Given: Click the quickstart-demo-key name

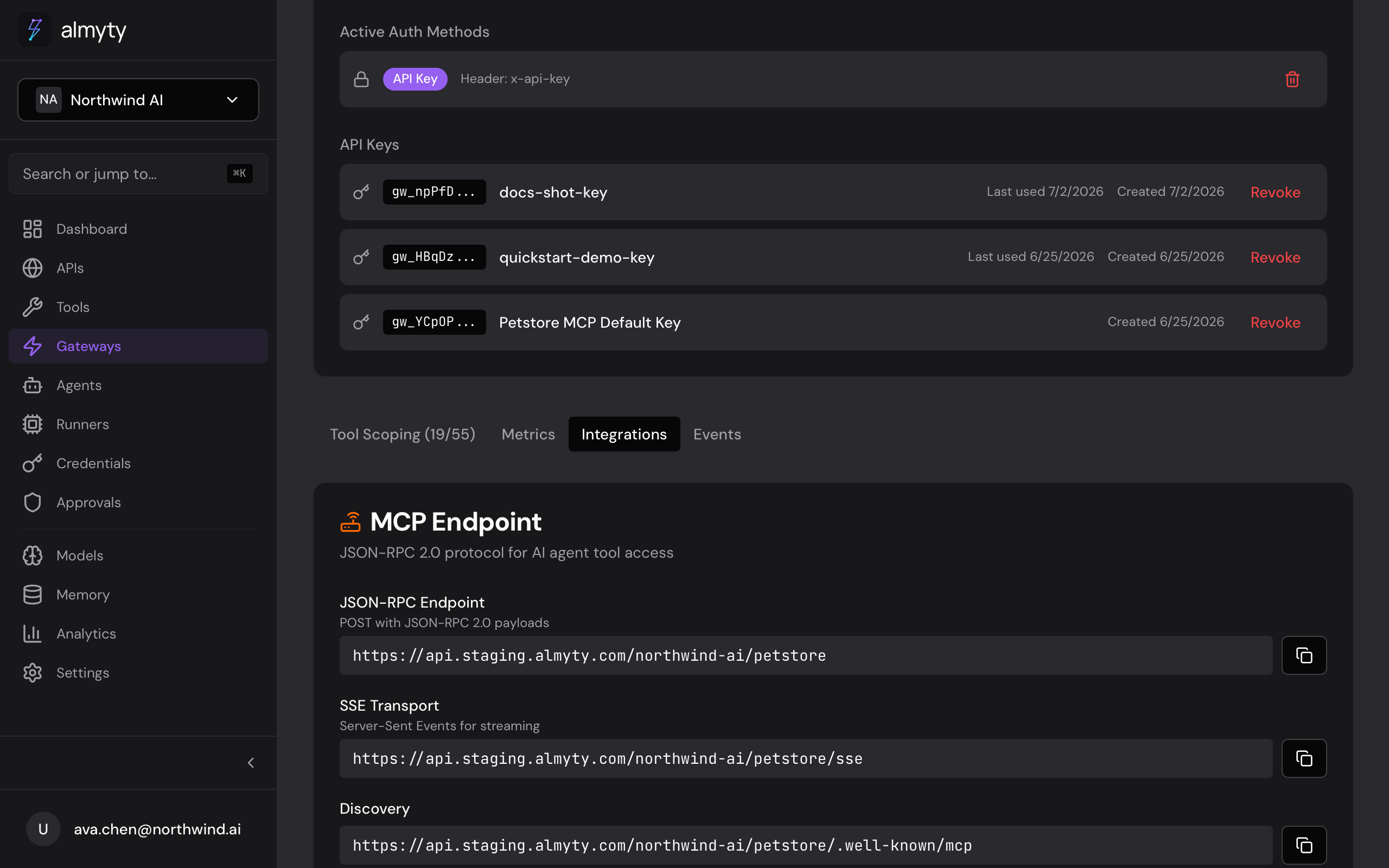Looking at the screenshot, I should pos(577,257).
